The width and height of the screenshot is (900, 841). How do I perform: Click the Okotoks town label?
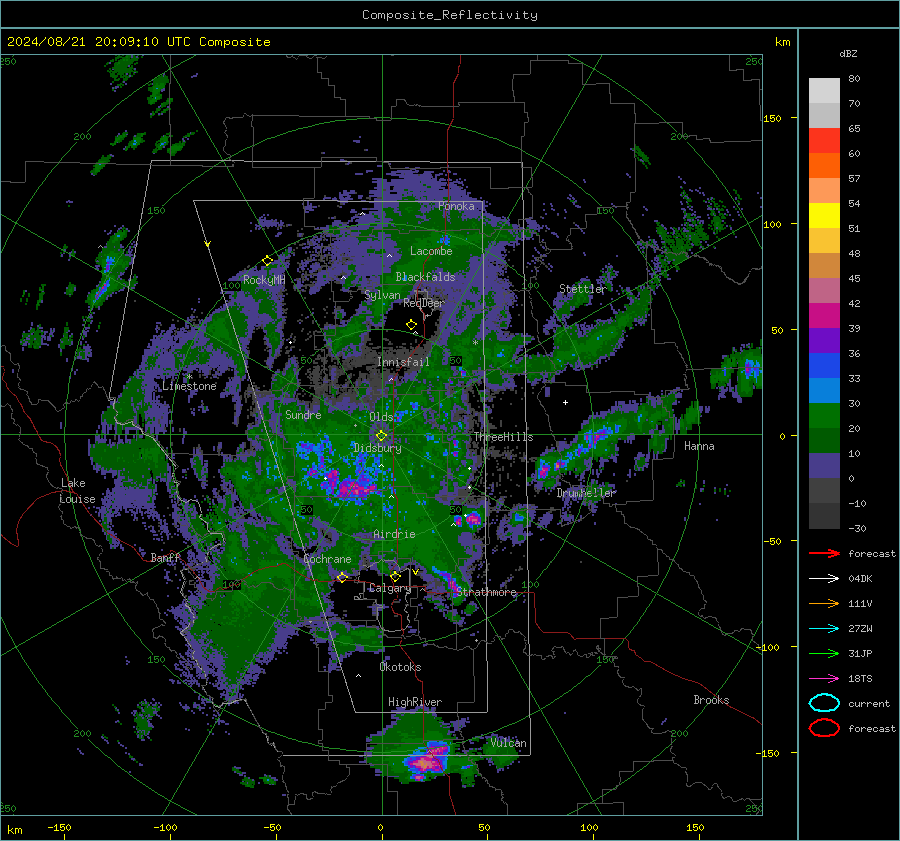tap(400, 668)
